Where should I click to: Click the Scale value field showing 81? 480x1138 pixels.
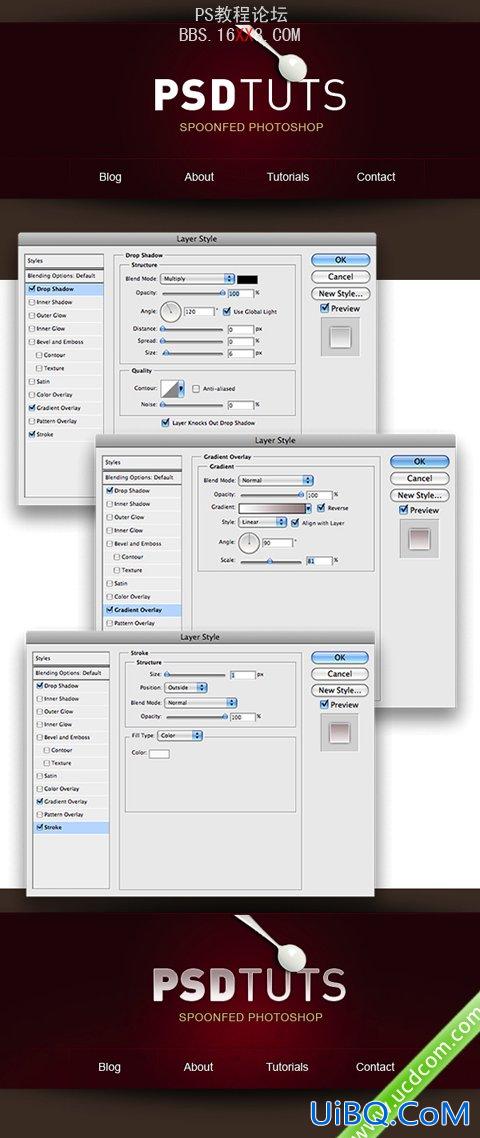319,560
